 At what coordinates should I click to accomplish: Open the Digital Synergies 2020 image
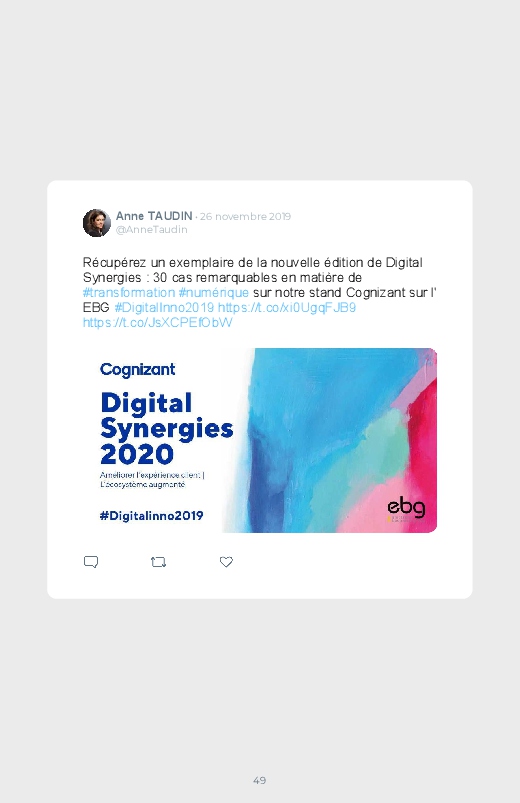(x=260, y=440)
